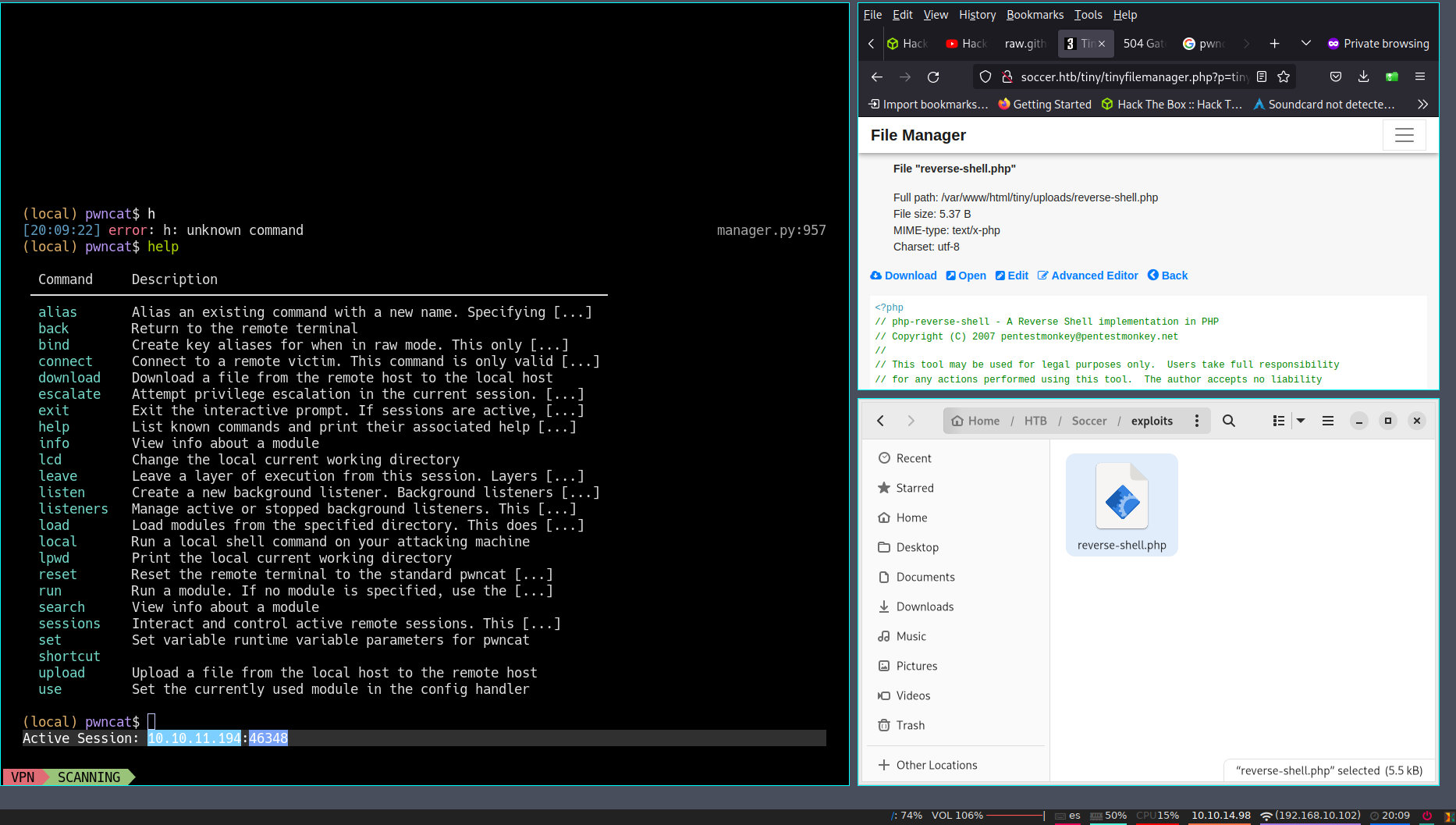Click the soccer.htb URL address bar

[1134, 76]
